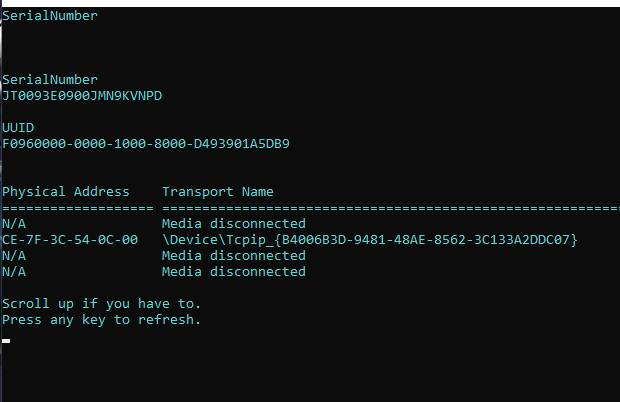Click the Transport Name column header
620x402 pixels.
point(218,192)
